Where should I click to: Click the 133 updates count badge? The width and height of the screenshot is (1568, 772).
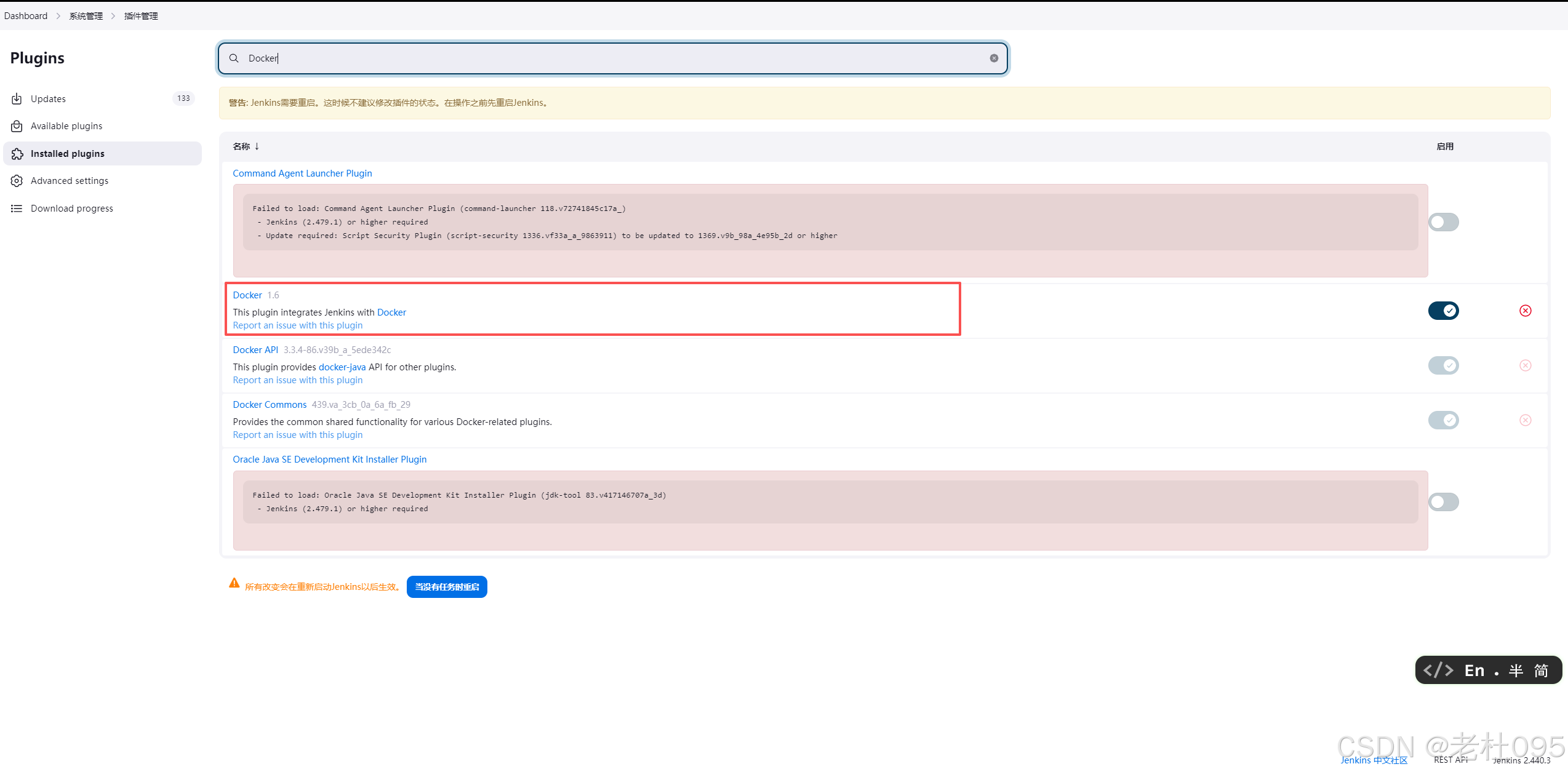pyautogui.click(x=183, y=98)
